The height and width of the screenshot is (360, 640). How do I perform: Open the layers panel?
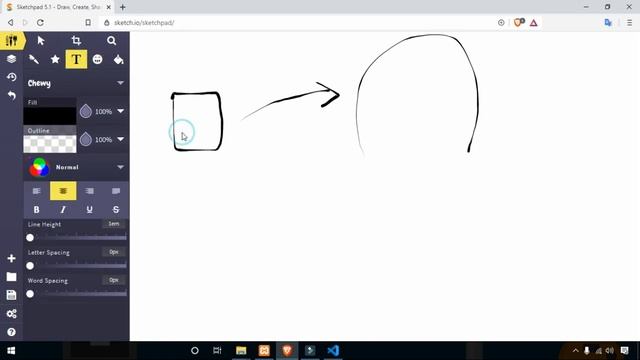pyautogui.click(x=11, y=59)
